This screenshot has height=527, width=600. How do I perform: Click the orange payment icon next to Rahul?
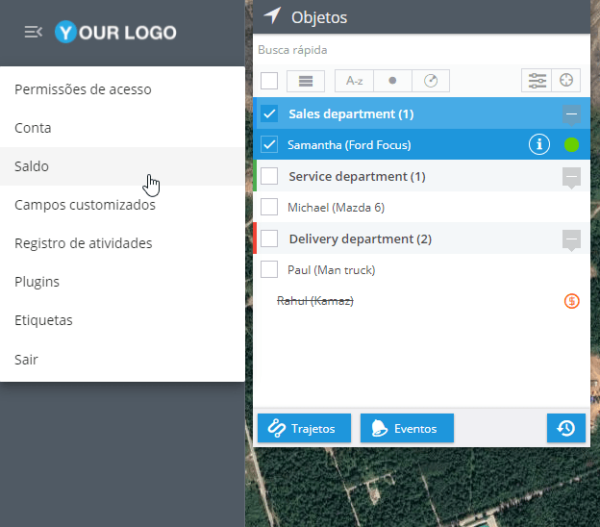572,301
